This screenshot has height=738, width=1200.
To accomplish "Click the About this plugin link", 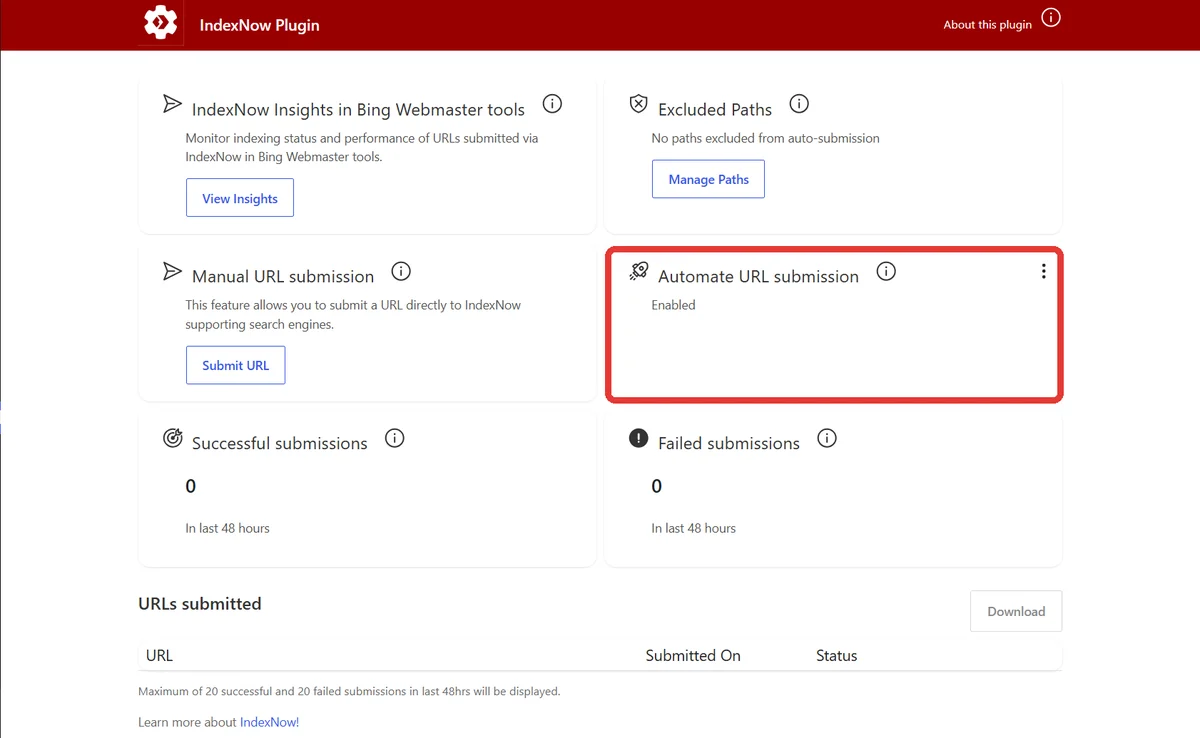I will [x=987, y=25].
